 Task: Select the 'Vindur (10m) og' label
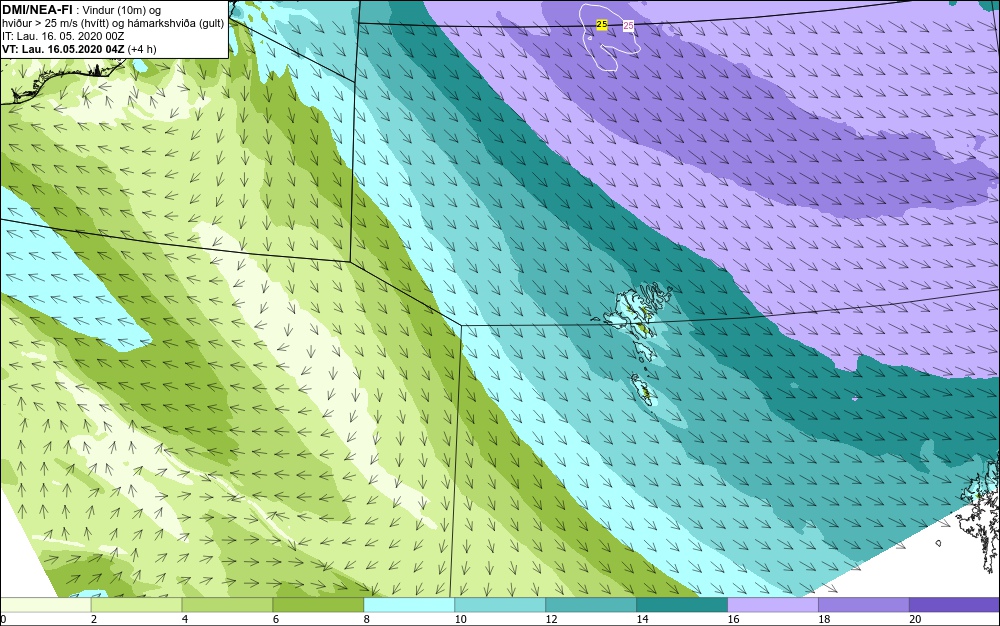(122, 10)
